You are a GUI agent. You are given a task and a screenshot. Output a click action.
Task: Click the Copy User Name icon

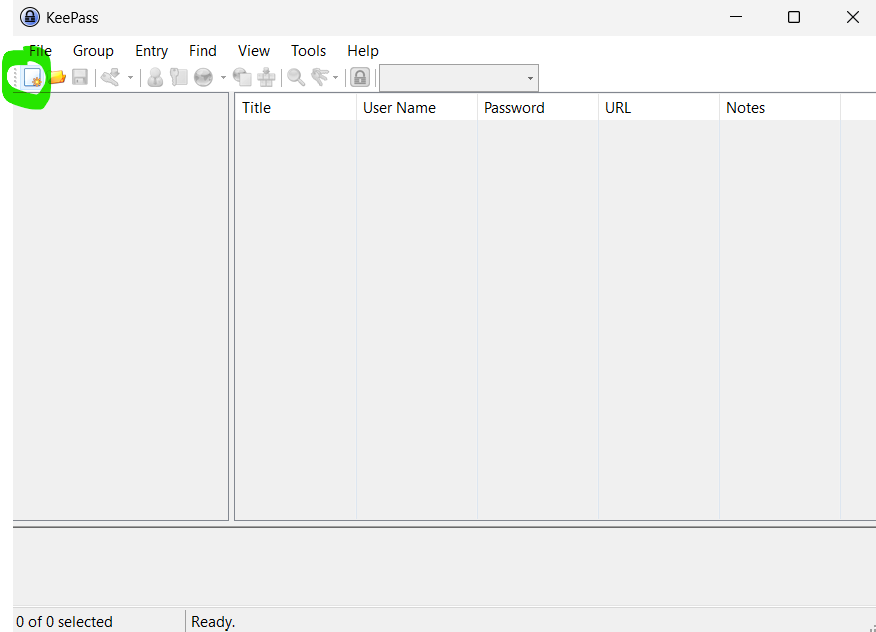pos(155,78)
